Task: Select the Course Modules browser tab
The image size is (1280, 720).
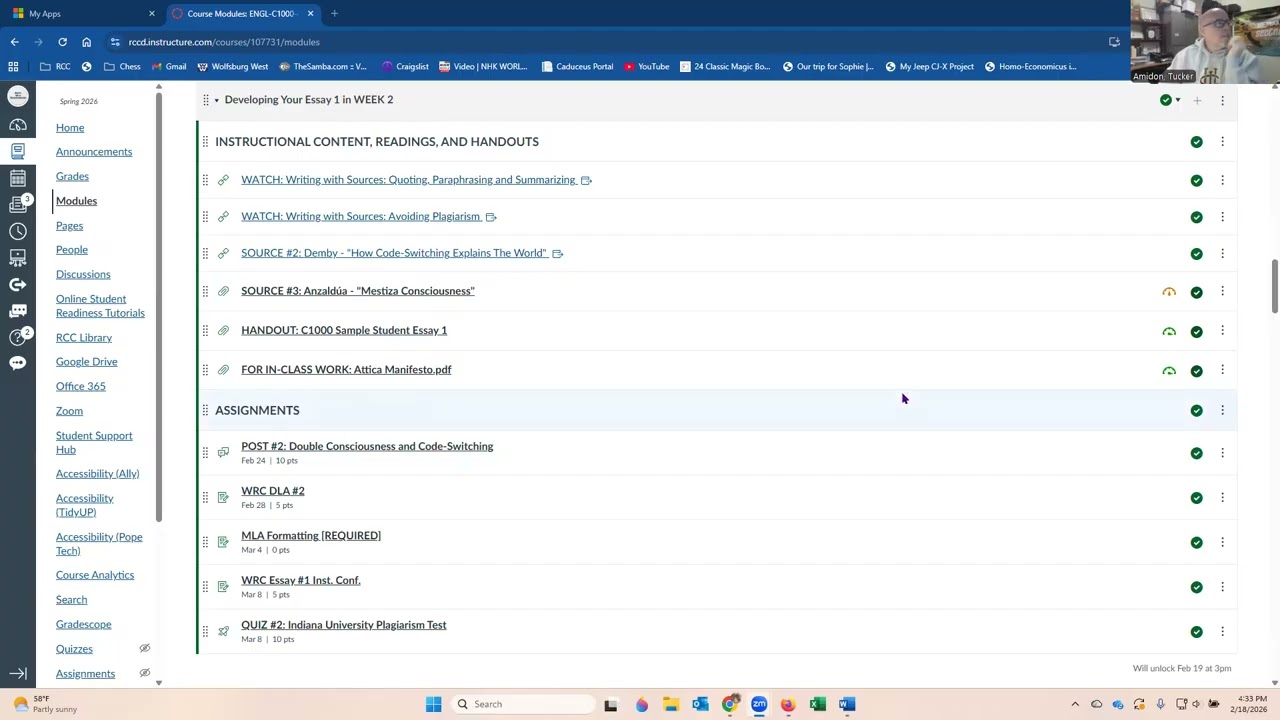Action: coord(242,13)
